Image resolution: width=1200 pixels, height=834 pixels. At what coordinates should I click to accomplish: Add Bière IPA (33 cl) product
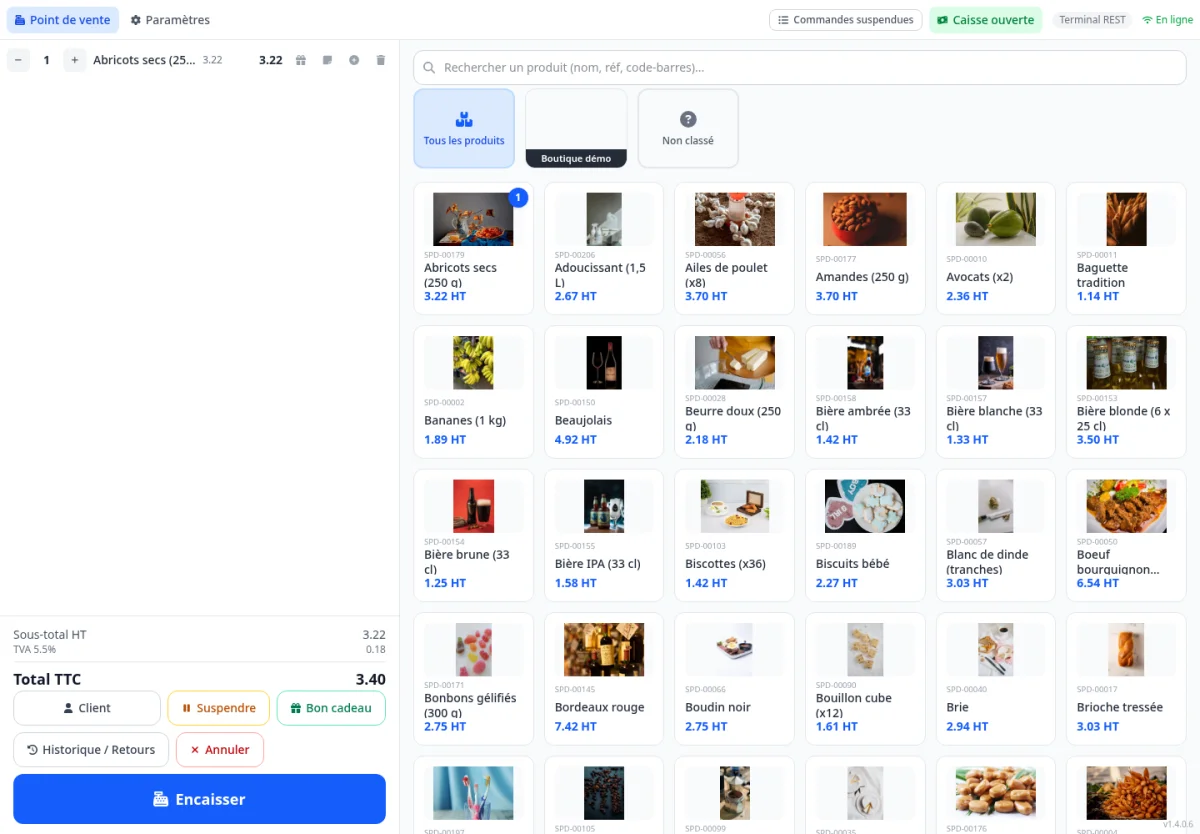coord(603,535)
